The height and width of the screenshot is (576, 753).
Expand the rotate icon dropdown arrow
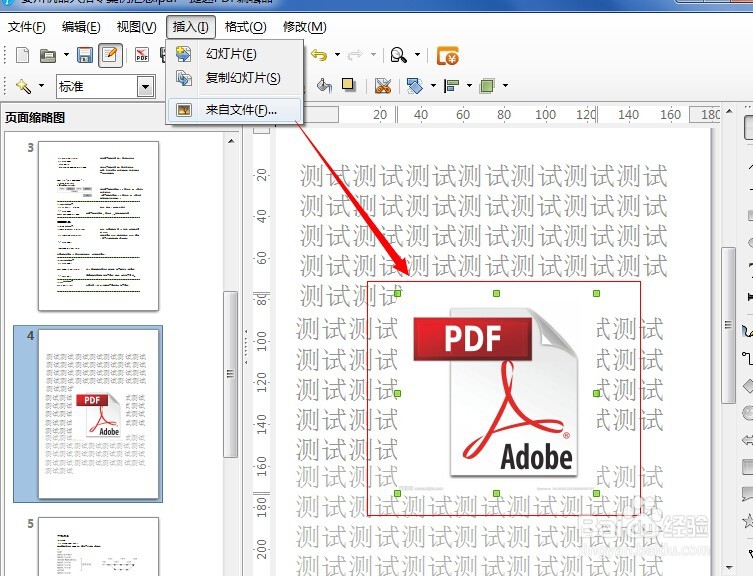point(433,86)
